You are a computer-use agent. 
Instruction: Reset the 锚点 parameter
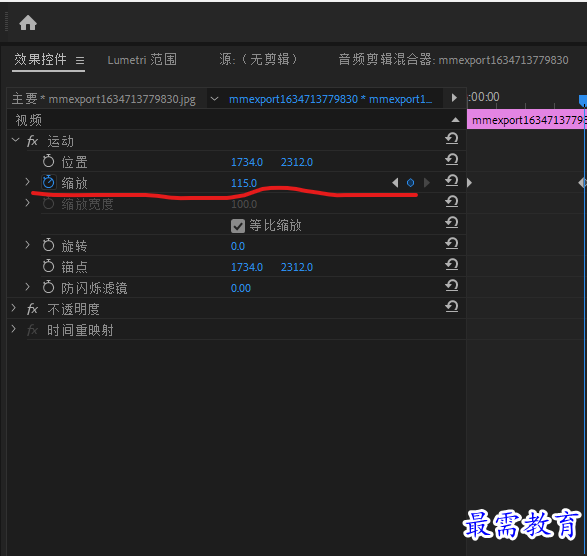click(452, 264)
